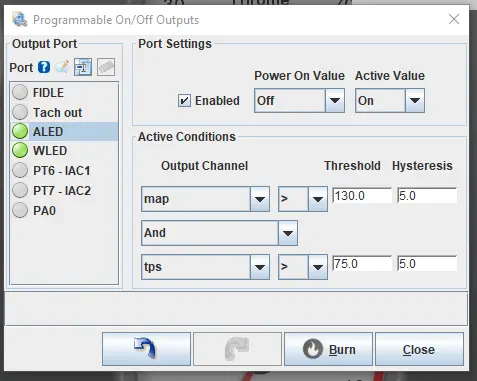This screenshot has width=477, height=381.
Task: Click the Close button
Action: (419, 349)
